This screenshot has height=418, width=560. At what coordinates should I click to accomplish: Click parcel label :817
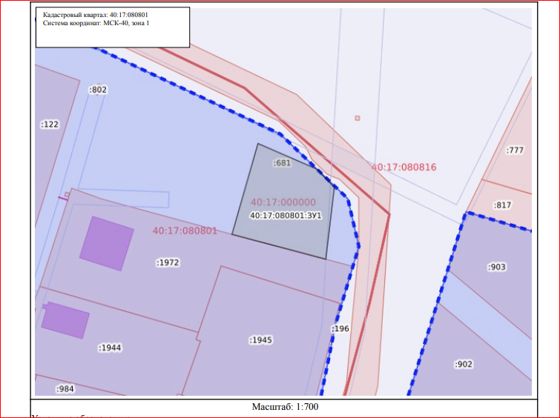pyautogui.click(x=502, y=205)
